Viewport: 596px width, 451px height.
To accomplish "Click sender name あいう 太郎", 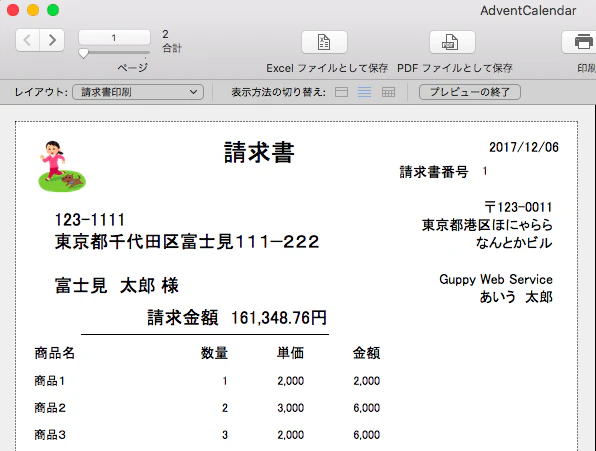I will (516, 297).
